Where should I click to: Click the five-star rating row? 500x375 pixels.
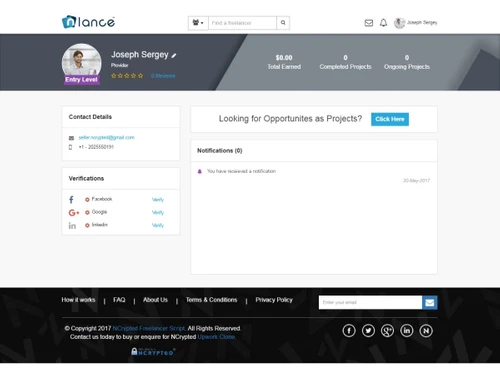pyautogui.click(x=127, y=76)
